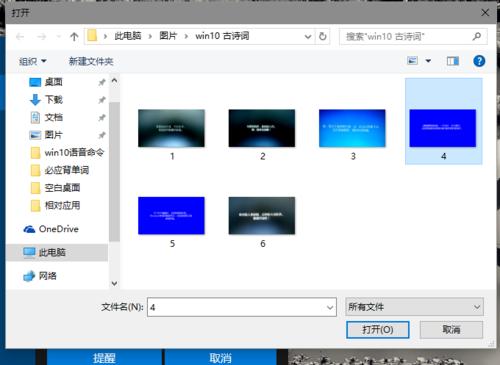This screenshot has height=365, width=500.
Task: Open 图片 in the sidebar
Action: [x=54, y=135]
